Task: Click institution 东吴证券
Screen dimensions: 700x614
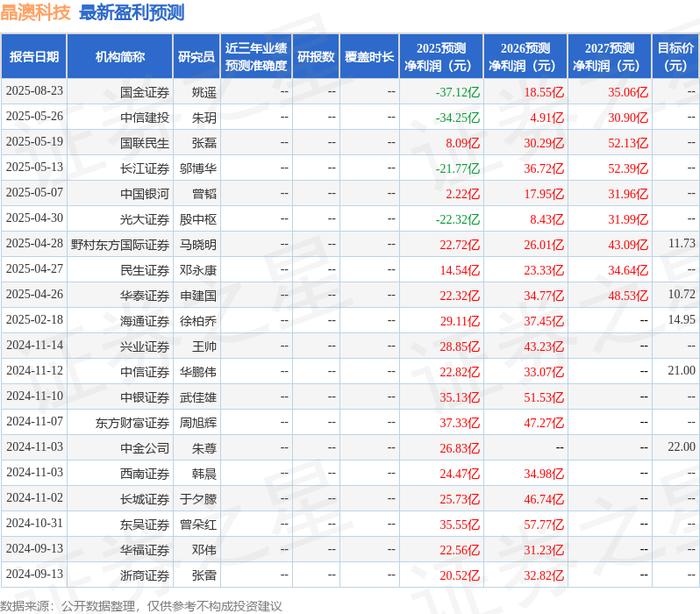Action: (145, 525)
